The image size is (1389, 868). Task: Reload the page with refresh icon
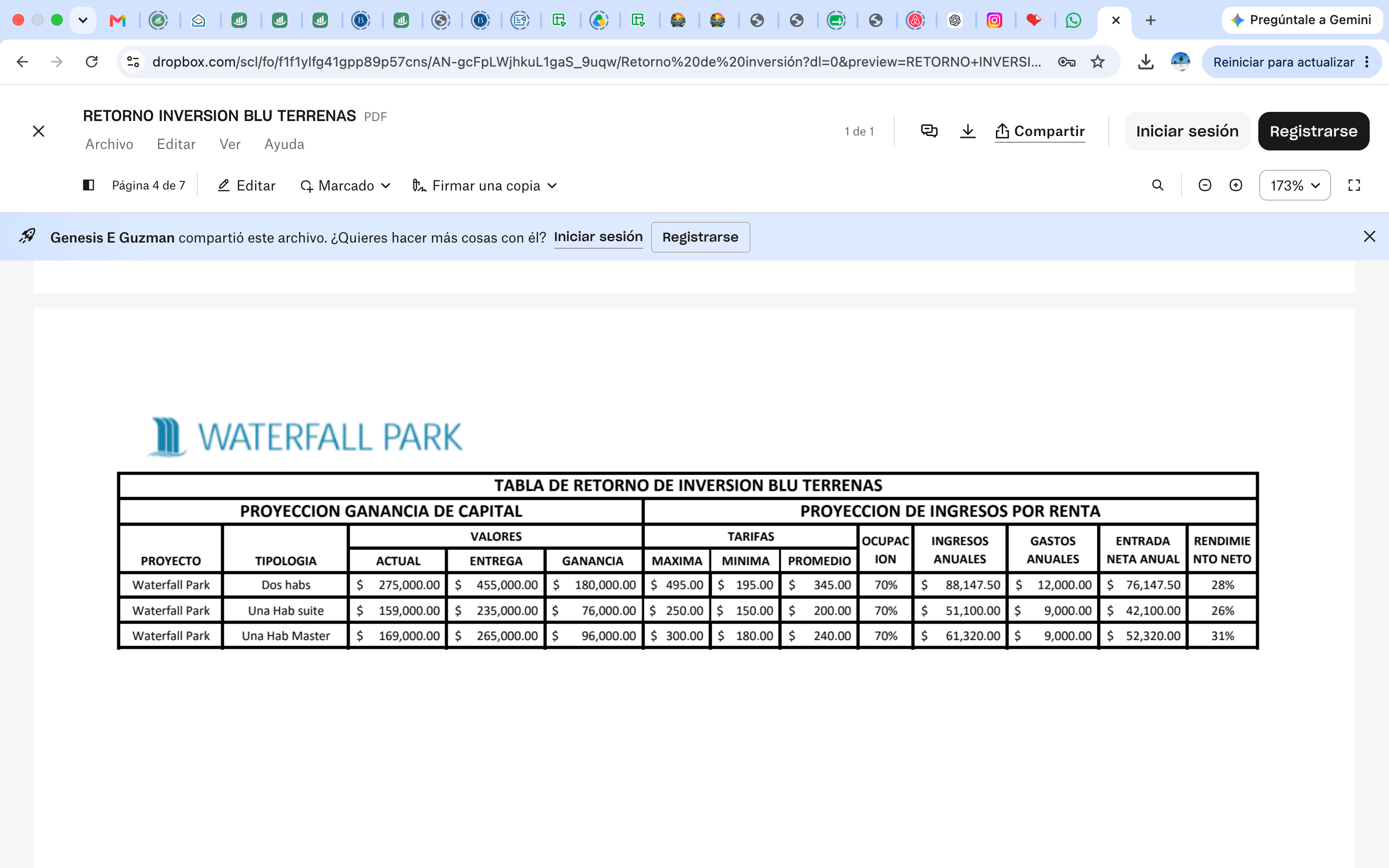(x=92, y=61)
